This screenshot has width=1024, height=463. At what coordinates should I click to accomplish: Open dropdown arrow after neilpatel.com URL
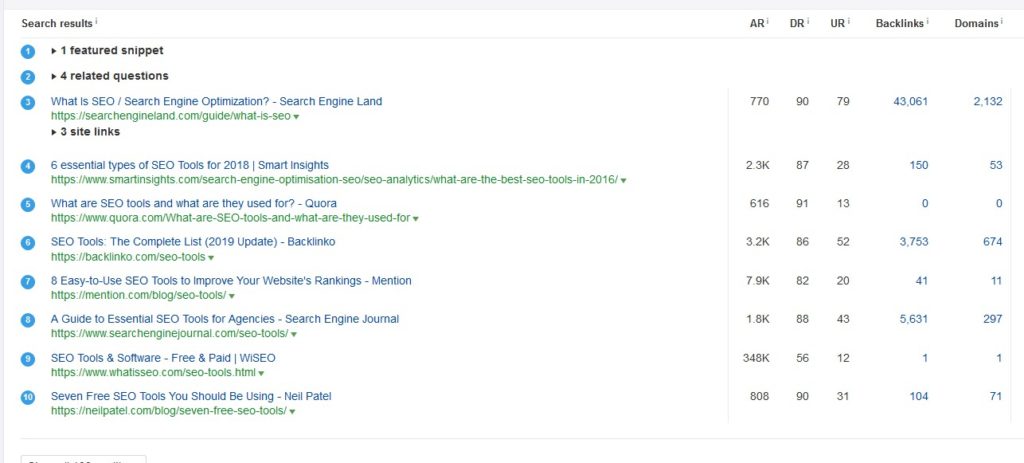pyautogui.click(x=294, y=411)
